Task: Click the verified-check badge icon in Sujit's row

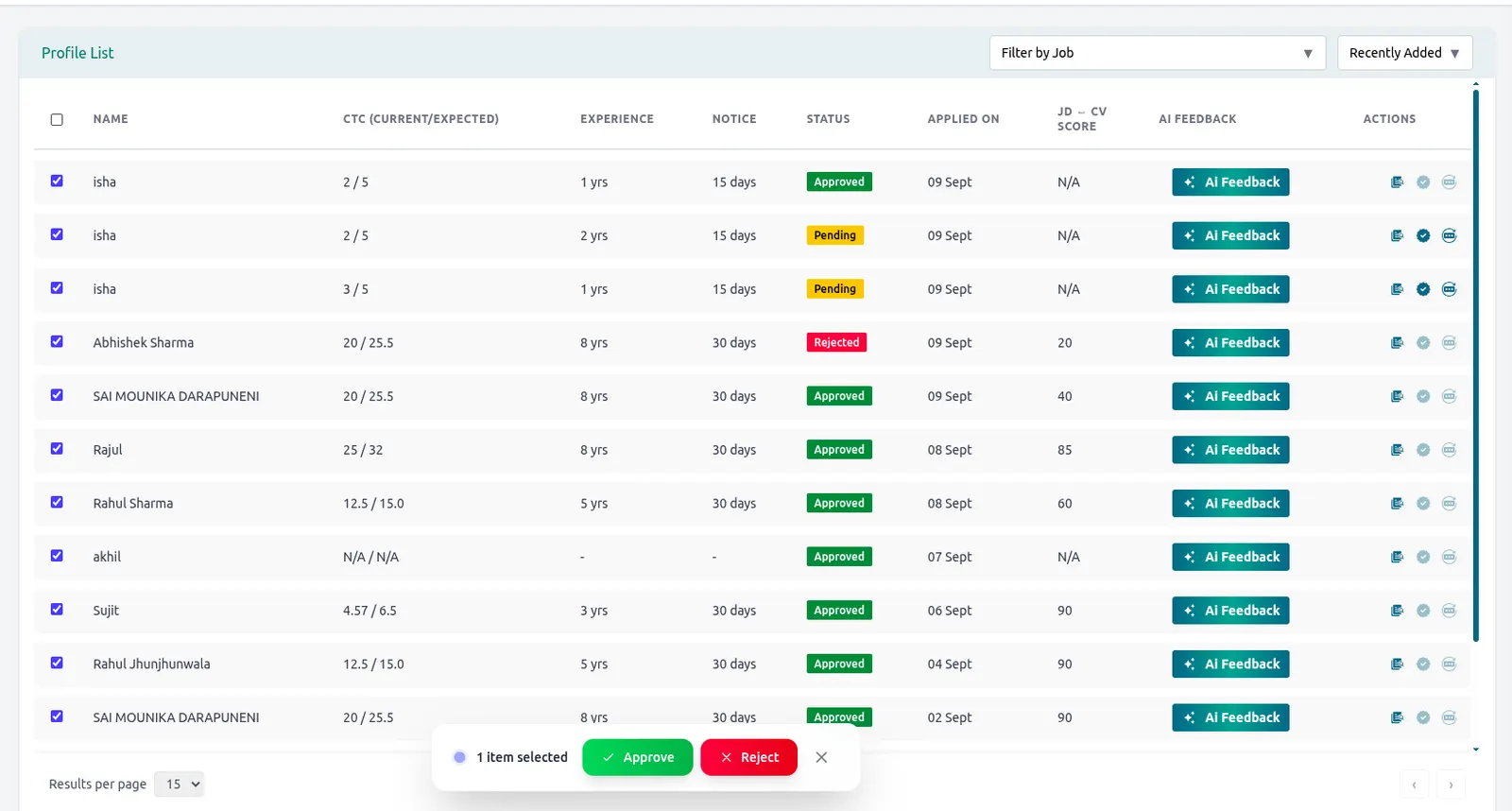Action: click(1423, 611)
